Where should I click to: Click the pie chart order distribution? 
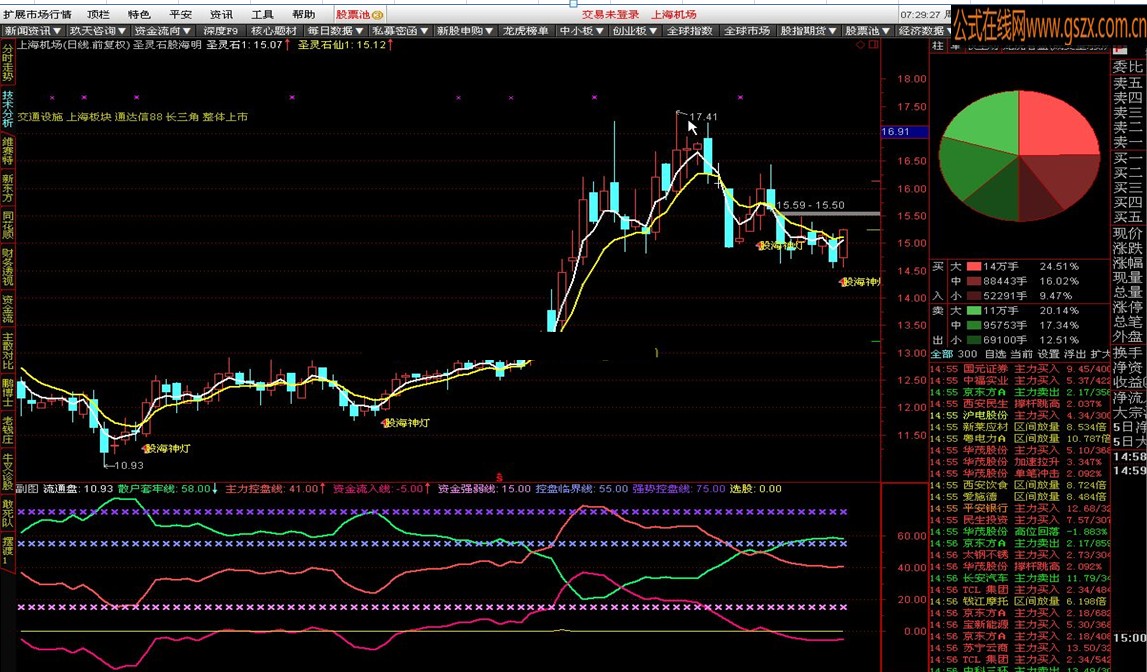point(1019,156)
